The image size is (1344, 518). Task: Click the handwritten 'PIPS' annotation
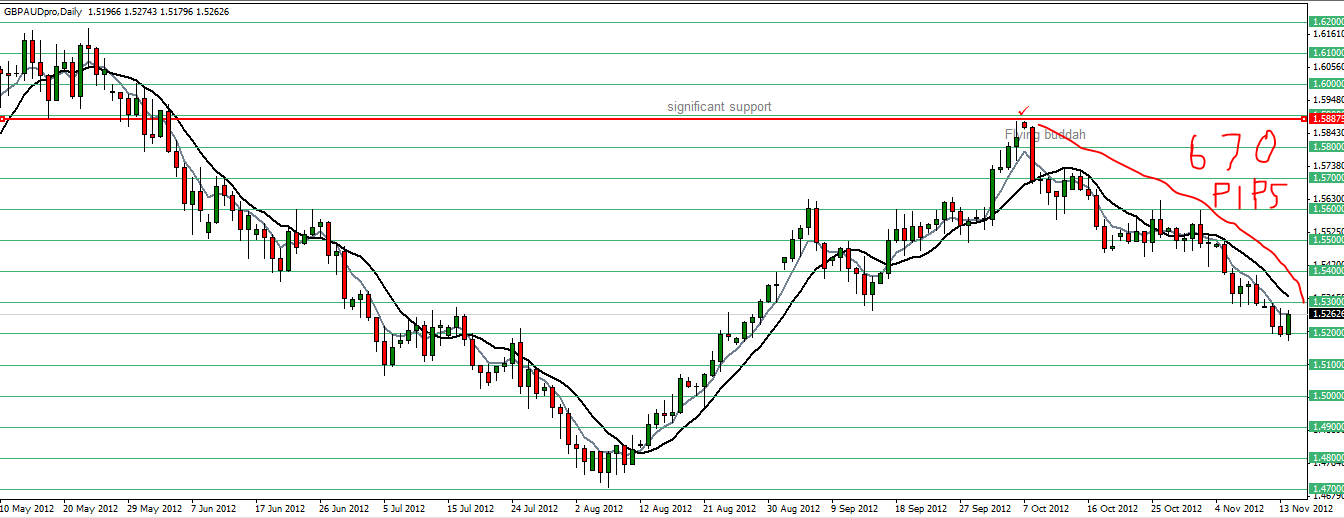1245,195
